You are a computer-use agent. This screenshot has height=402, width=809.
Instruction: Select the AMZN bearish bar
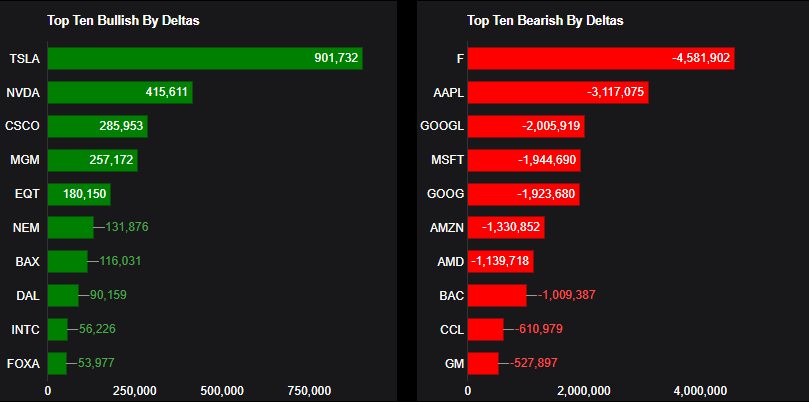506,228
